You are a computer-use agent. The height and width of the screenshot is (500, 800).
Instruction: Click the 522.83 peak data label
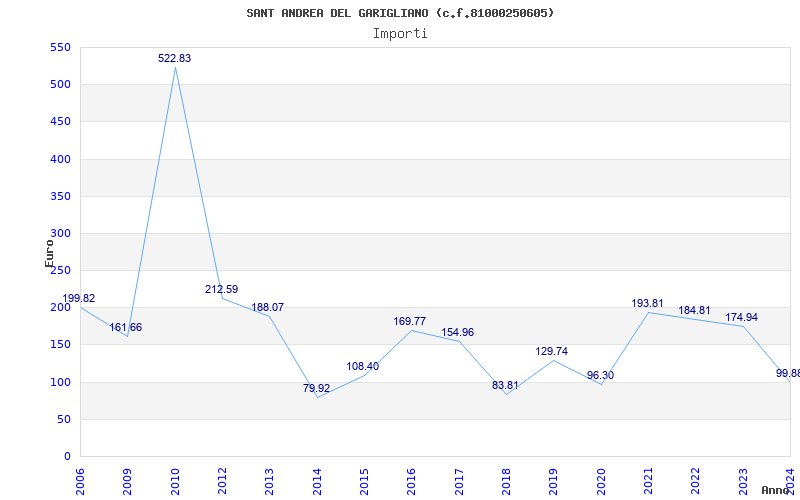pos(174,58)
